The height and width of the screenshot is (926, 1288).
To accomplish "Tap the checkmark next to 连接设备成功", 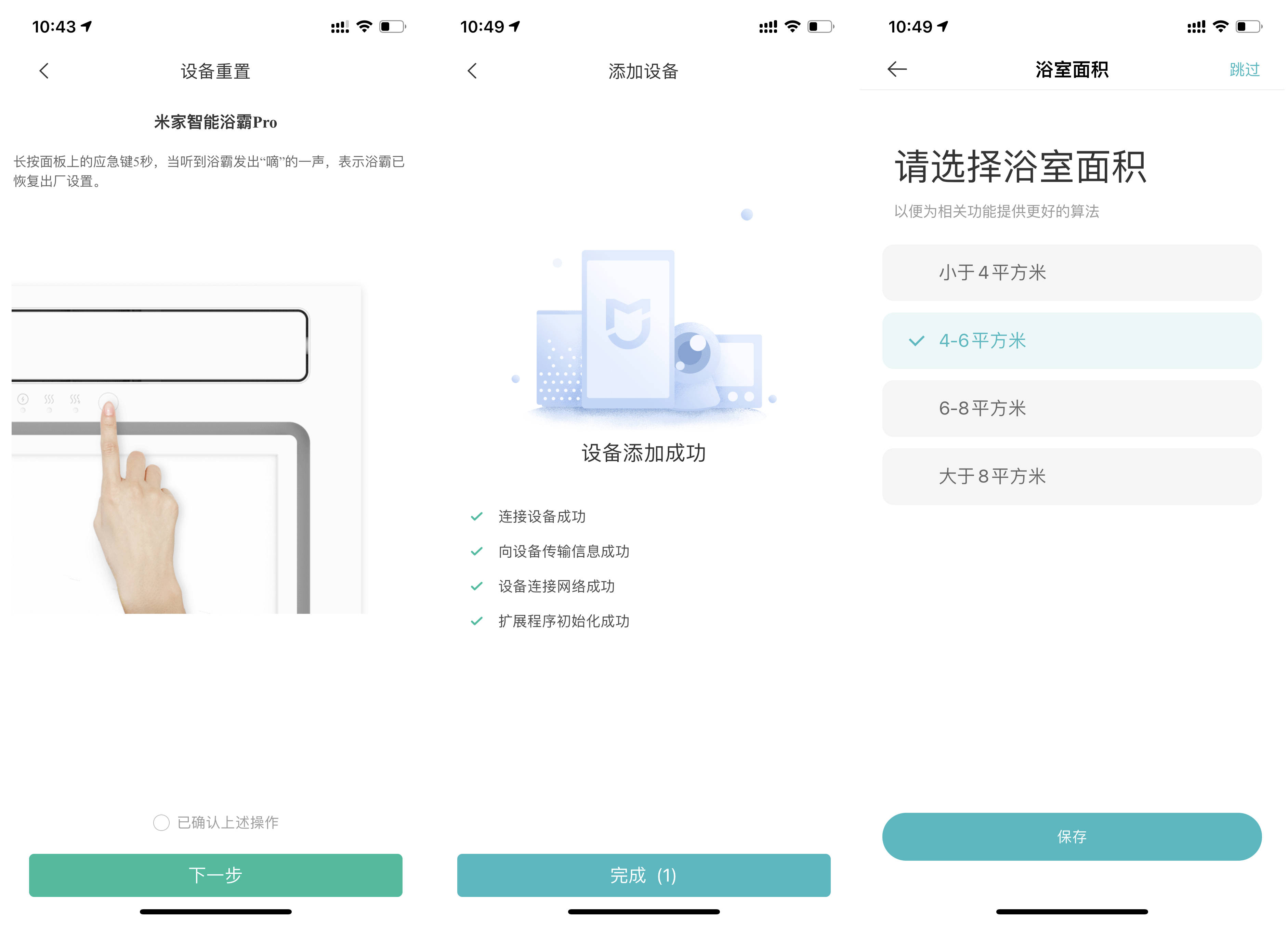I will (x=476, y=516).
